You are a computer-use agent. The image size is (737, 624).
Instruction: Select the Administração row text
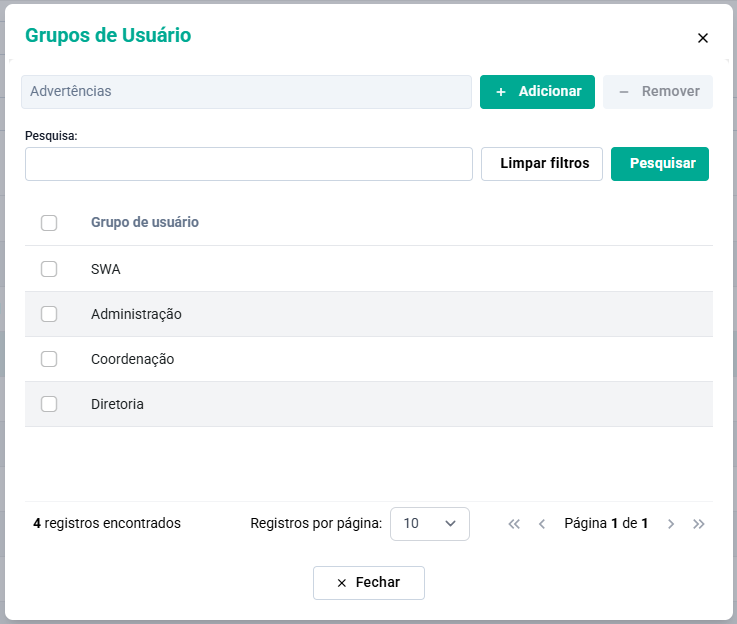[136, 314]
